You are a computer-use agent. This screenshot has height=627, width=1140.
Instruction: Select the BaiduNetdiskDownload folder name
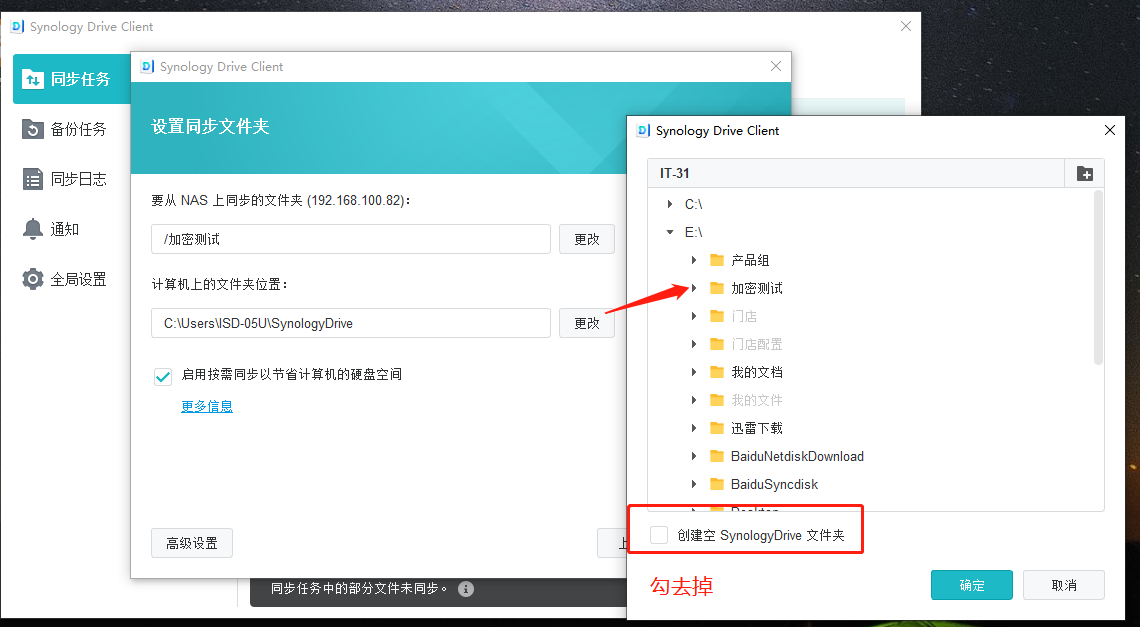798,456
